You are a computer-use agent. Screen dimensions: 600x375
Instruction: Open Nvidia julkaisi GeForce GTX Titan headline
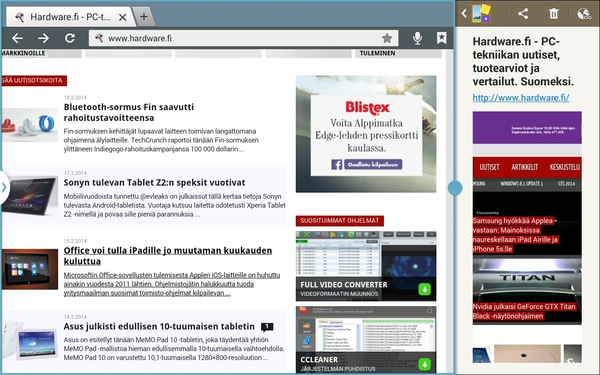pyautogui.click(x=524, y=311)
